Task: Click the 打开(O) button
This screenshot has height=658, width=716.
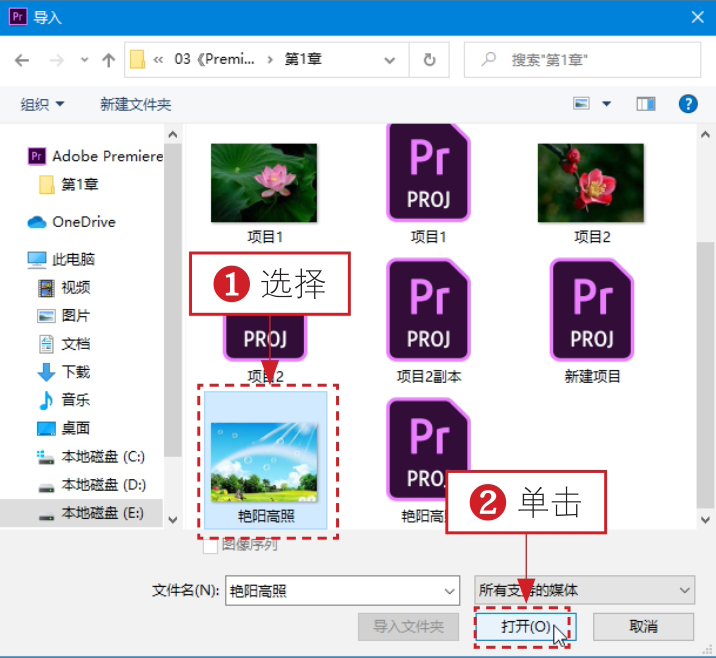Action: (x=526, y=626)
